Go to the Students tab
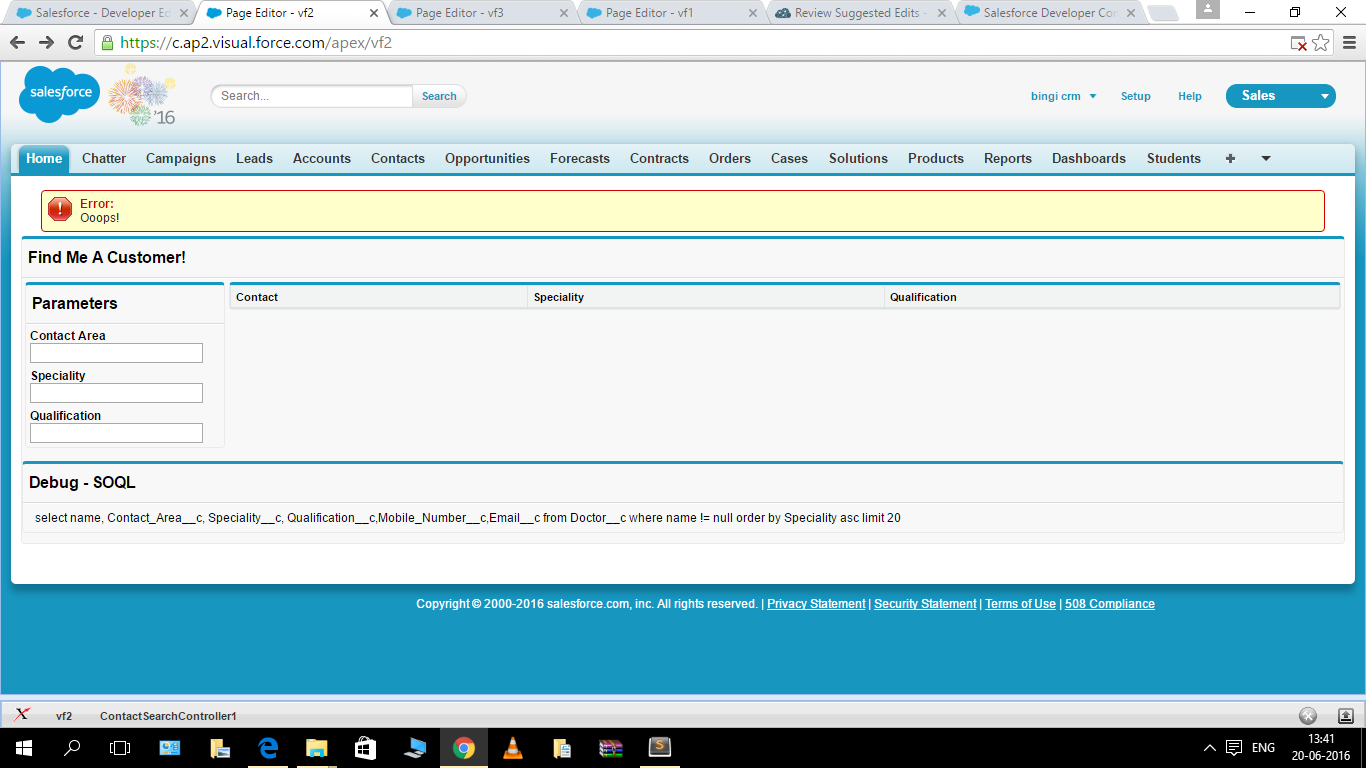The image size is (1366, 768). (1174, 158)
